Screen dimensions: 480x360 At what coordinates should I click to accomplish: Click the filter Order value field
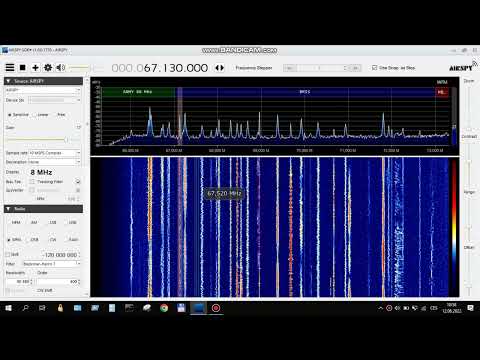[57, 282]
